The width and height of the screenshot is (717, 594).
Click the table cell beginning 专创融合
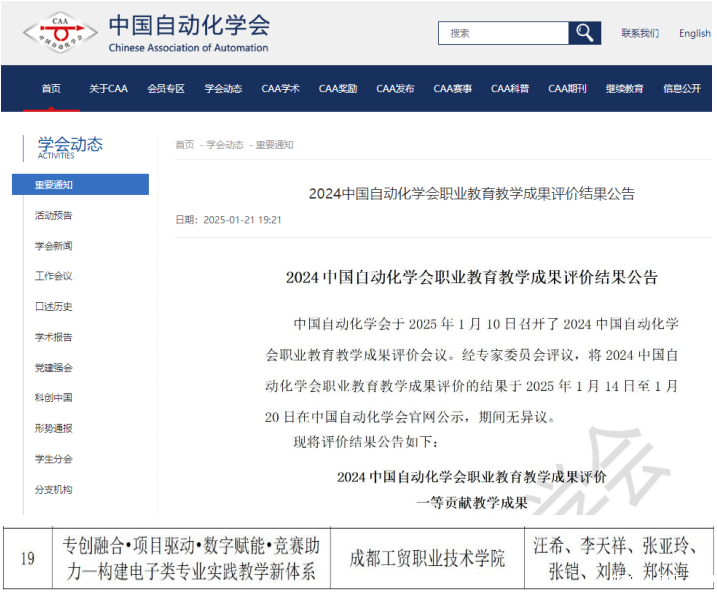pos(191,558)
